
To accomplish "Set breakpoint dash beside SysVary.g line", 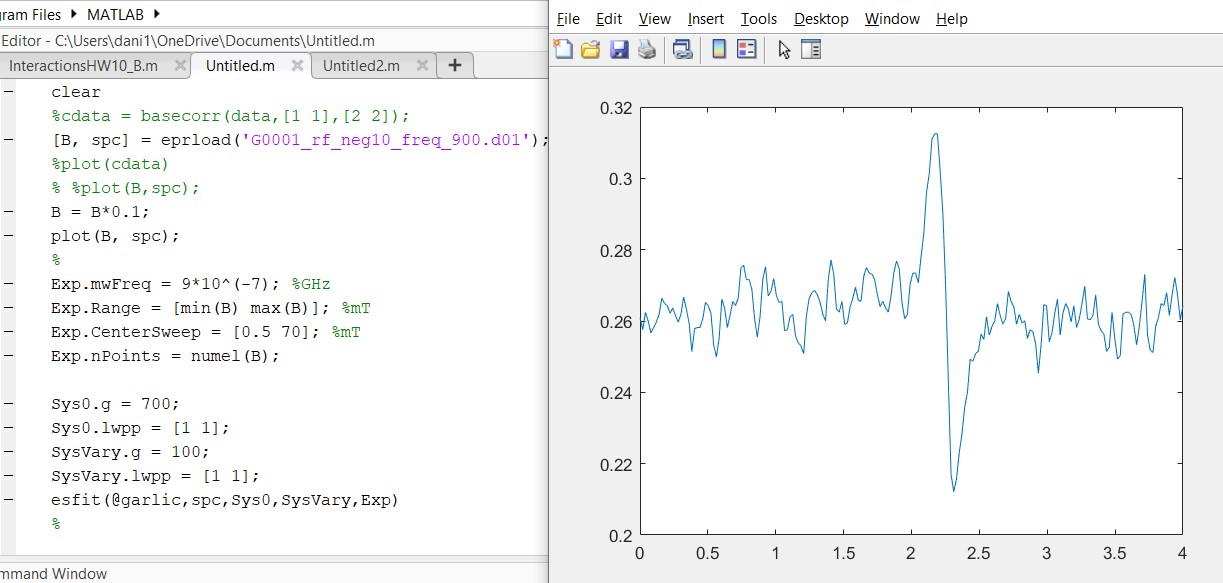I will [8, 452].
